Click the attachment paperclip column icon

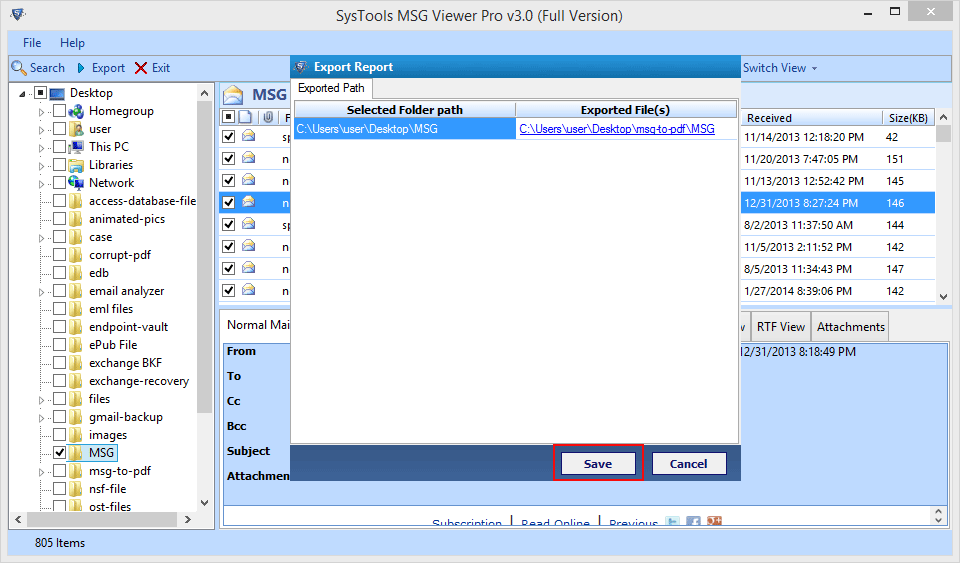click(x=268, y=117)
